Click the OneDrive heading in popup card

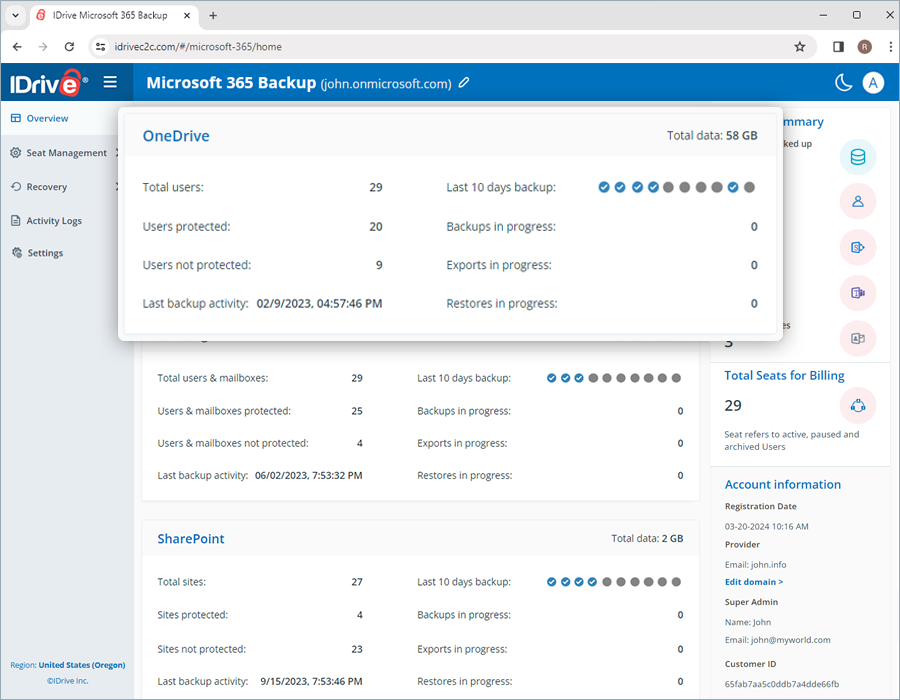point(176,136)
